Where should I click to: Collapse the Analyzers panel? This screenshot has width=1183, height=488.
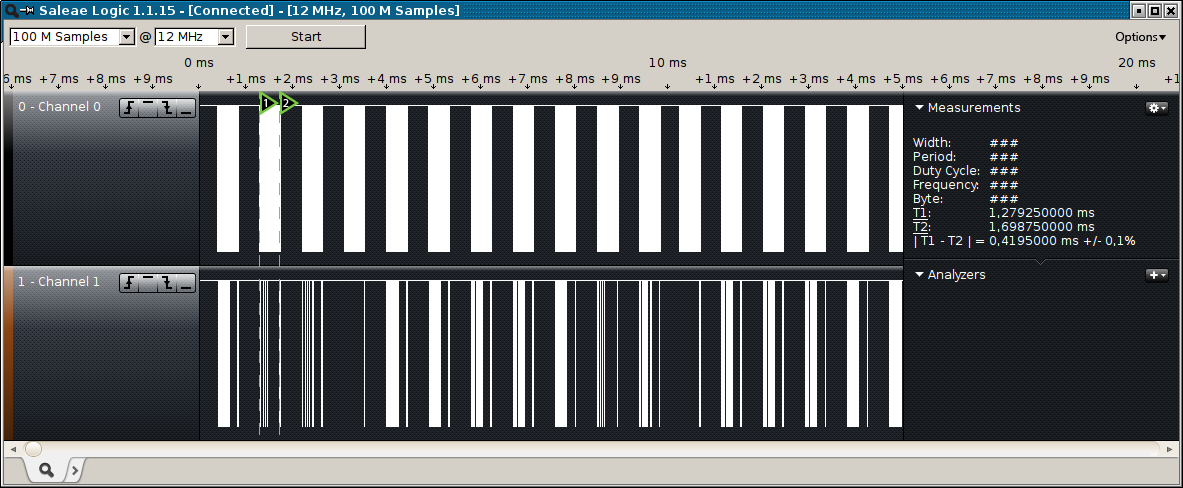point(919,275)
